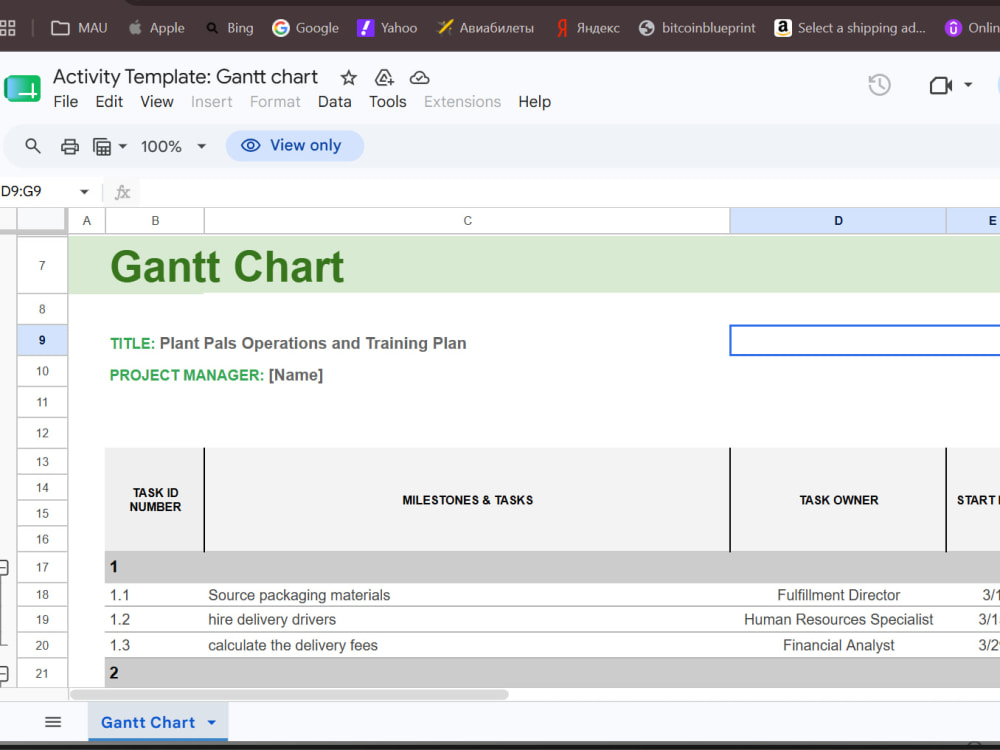Viewport: 1000px width, 750px height.
Task: Open the bitcoinblueprint bookmark
Action: click(x=697, y=28)
